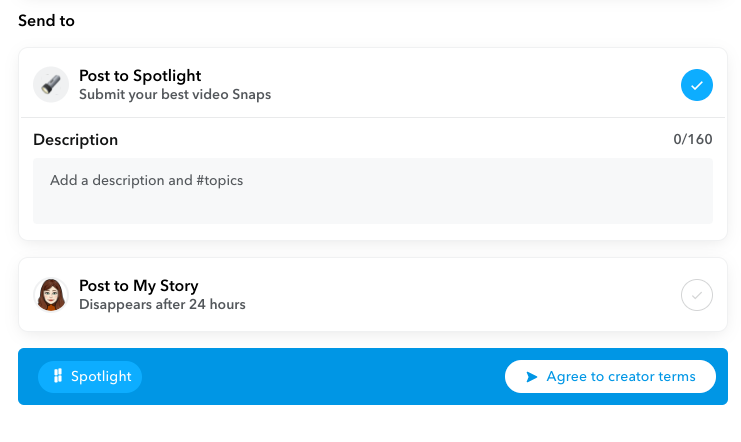Image resolution: width=741 pixels, height=442 pixels.
Task: Click empty space in Post to Spotlight header row
Action: point(450,85)
